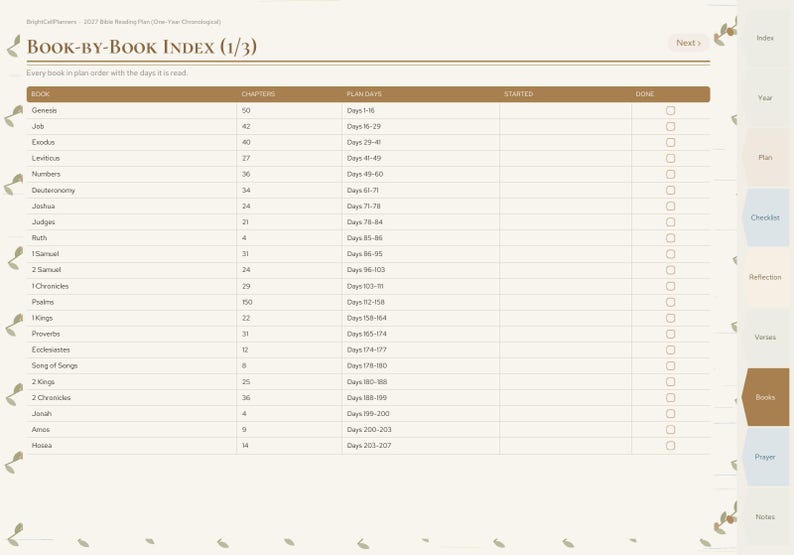The image size is (794, 555).
Task: Click the 'Ecclesiastes' book name
Action: pyautogui.click(x=51, y=350)
